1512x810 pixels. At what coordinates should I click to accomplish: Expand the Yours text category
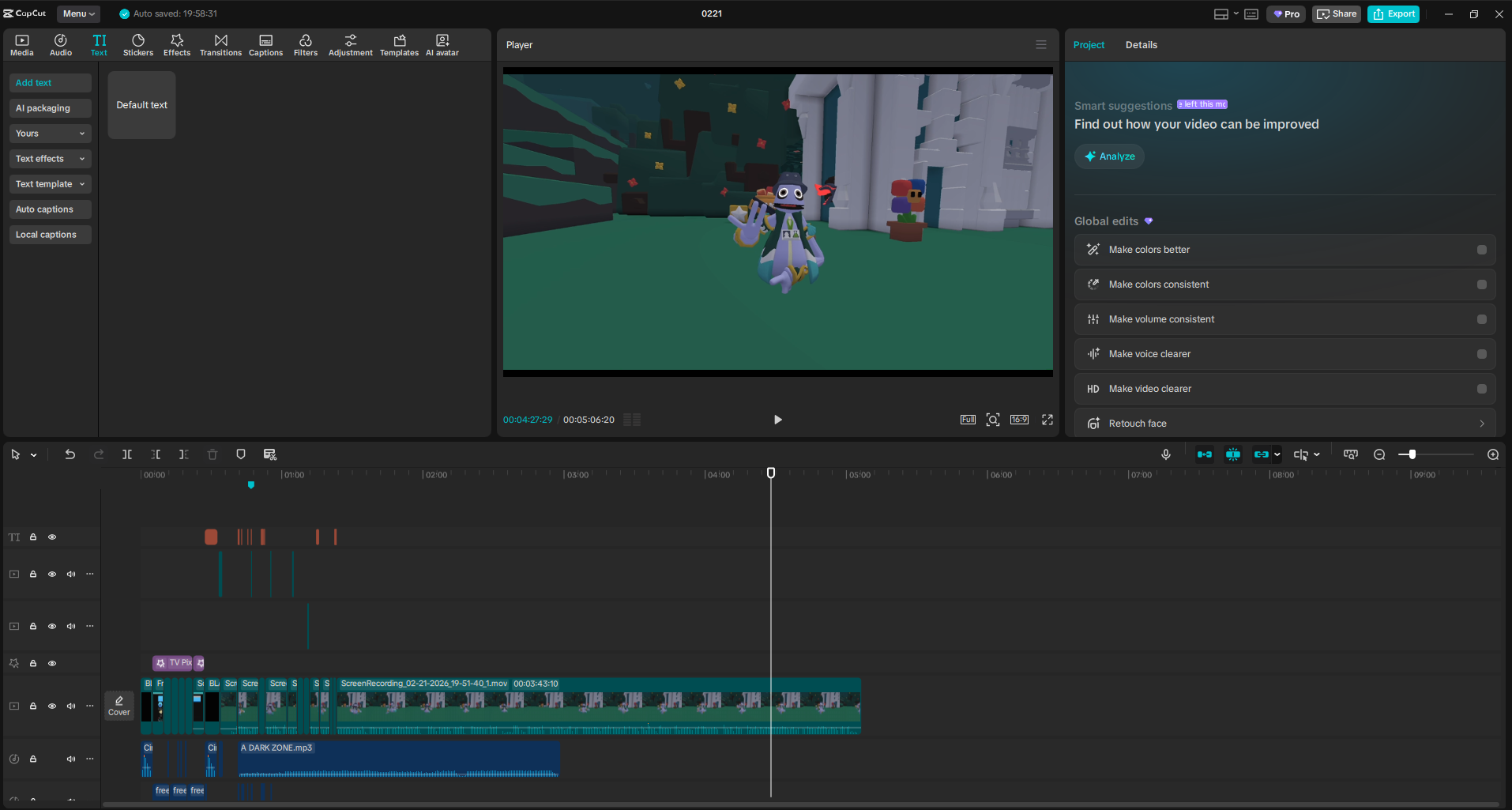click(51, 134)
